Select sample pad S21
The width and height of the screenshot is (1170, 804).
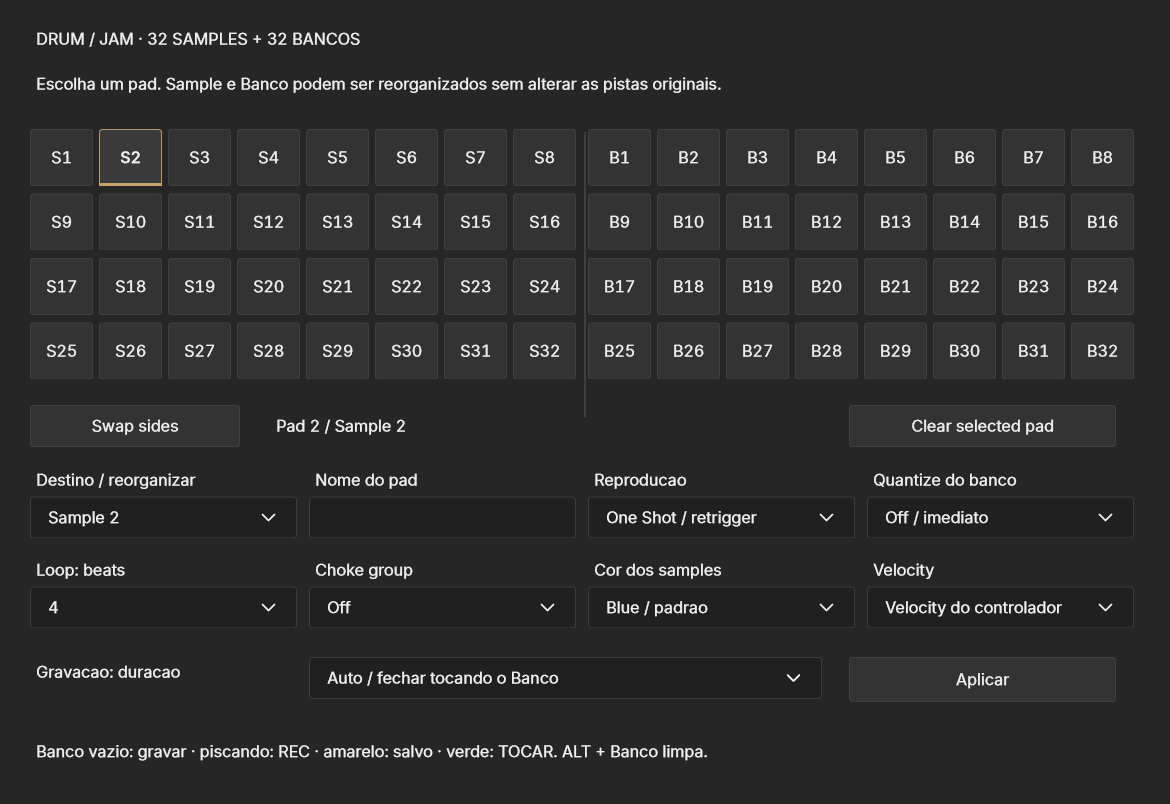pyautogui.click(x=337, y=287)
